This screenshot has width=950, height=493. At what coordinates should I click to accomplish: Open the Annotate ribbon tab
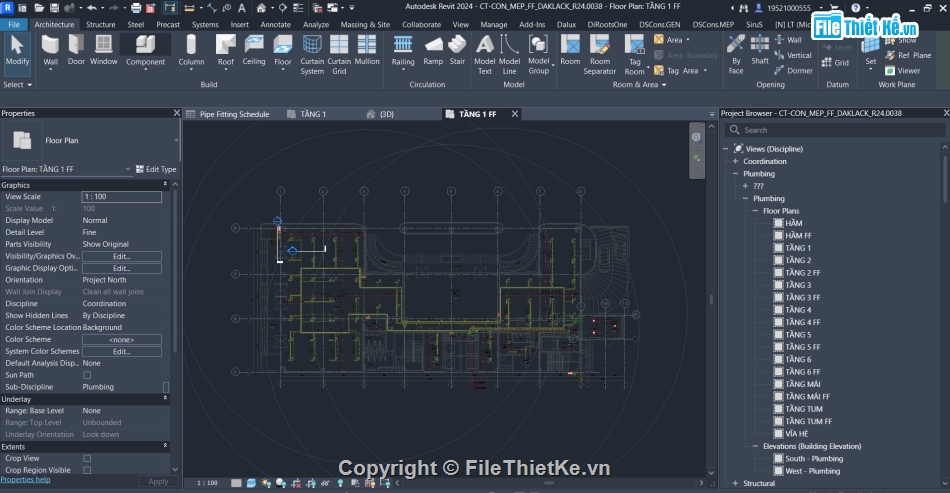(x=276, y=24)
